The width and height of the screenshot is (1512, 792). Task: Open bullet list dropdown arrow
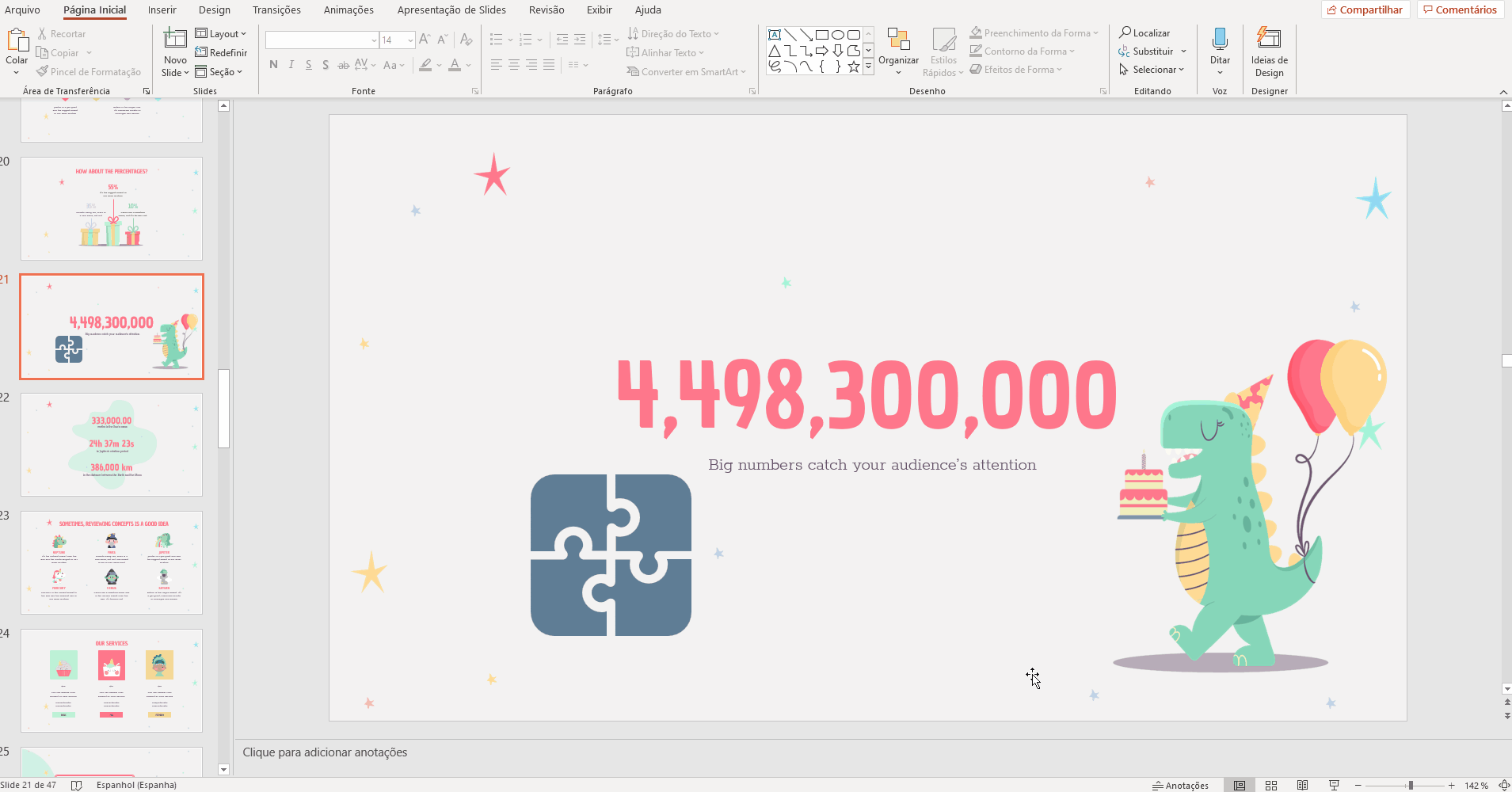tap(510, 40)
